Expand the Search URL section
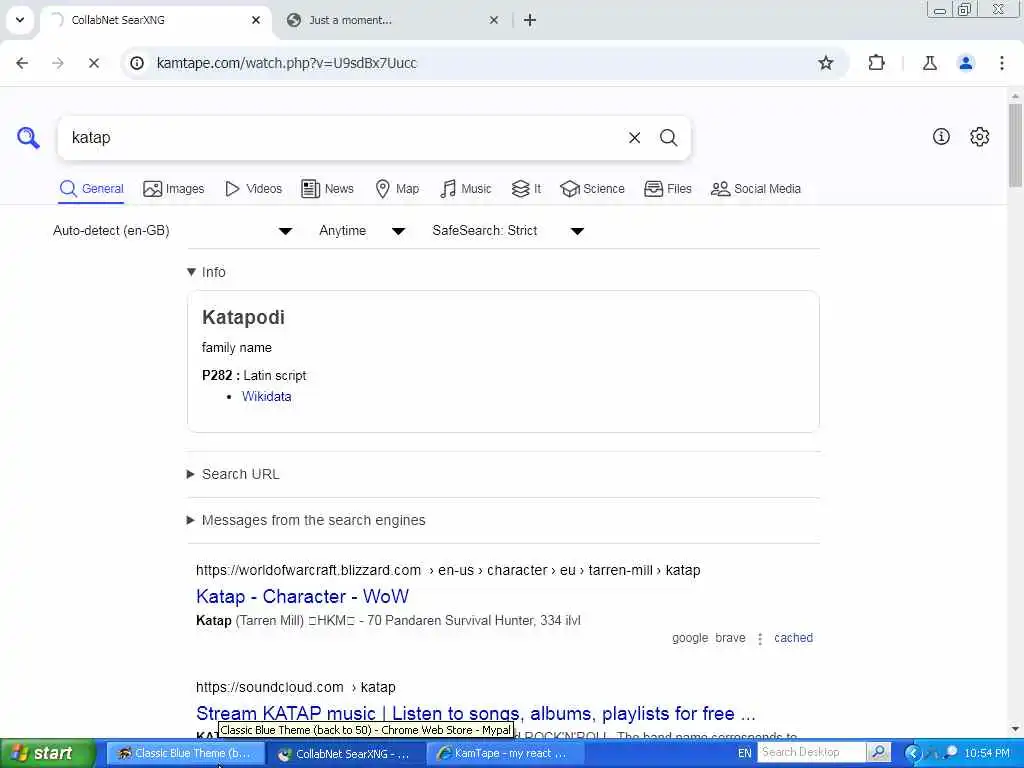 point(233,474)
